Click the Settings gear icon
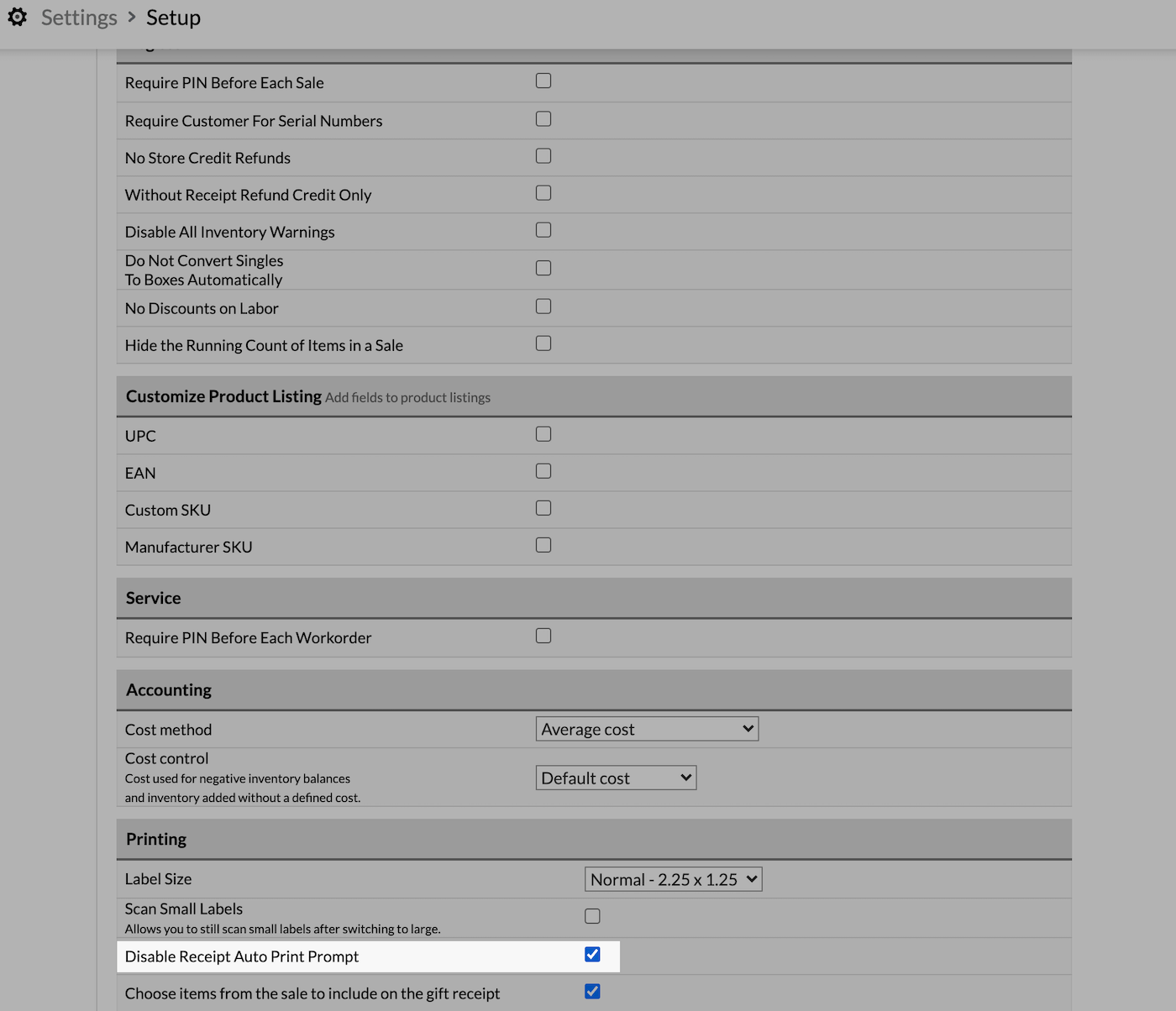 17,17
